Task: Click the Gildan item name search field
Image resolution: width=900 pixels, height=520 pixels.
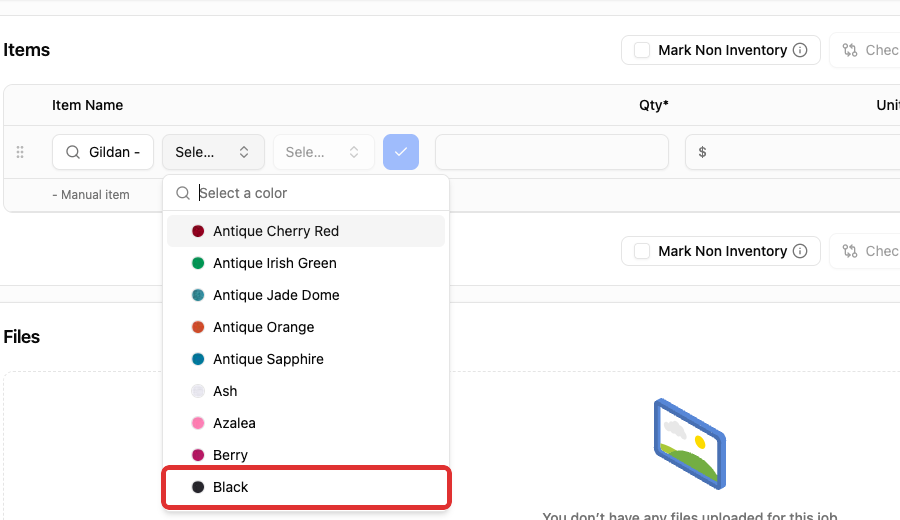Action: click(103, 152)
